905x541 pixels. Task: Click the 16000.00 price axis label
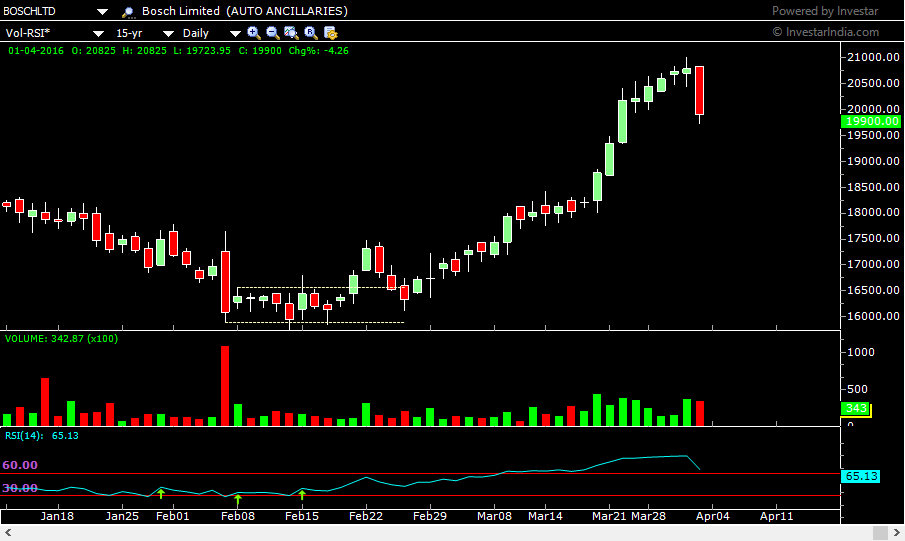click(873, 316)
